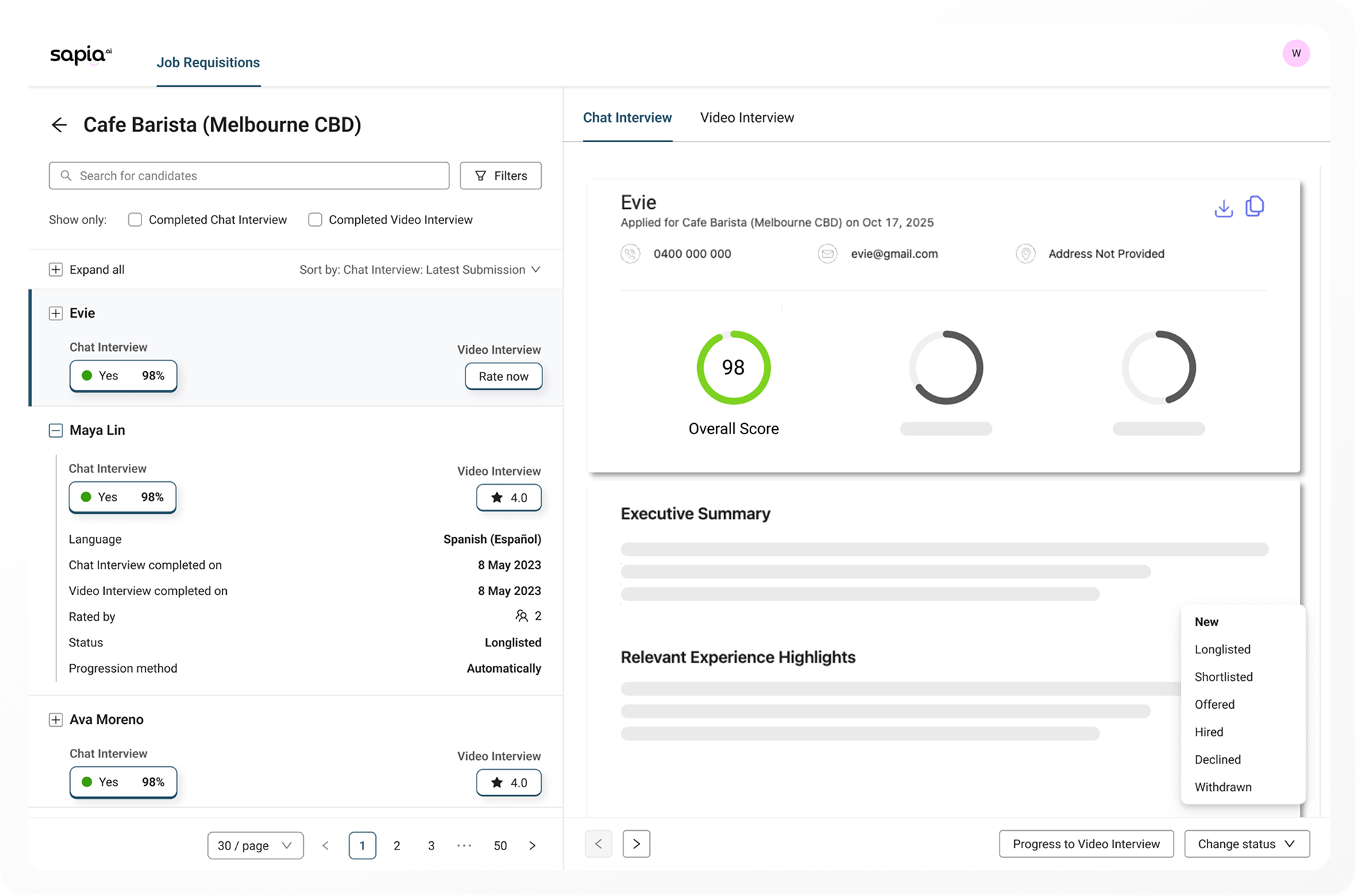Click the back arrow beside Cafe Barista
Screen dimensions: 1356x896
60,125
